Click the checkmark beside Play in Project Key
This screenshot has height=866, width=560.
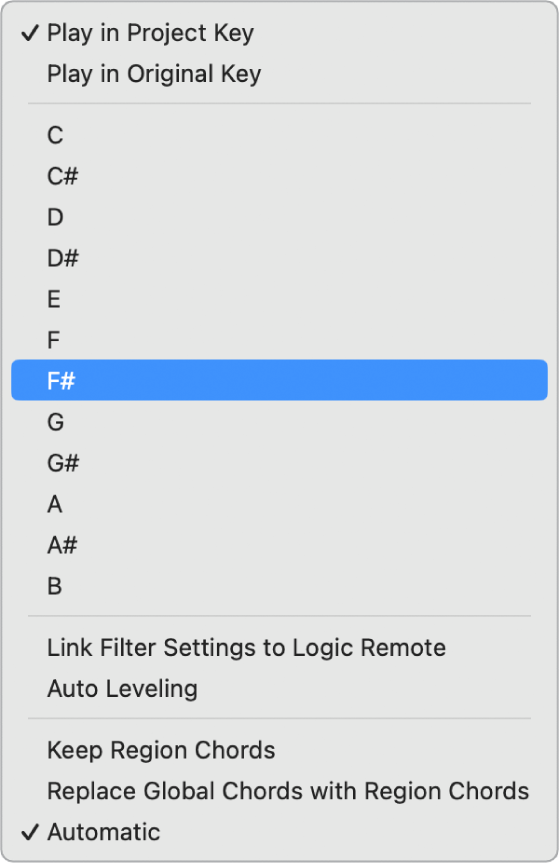click(30, 33)
